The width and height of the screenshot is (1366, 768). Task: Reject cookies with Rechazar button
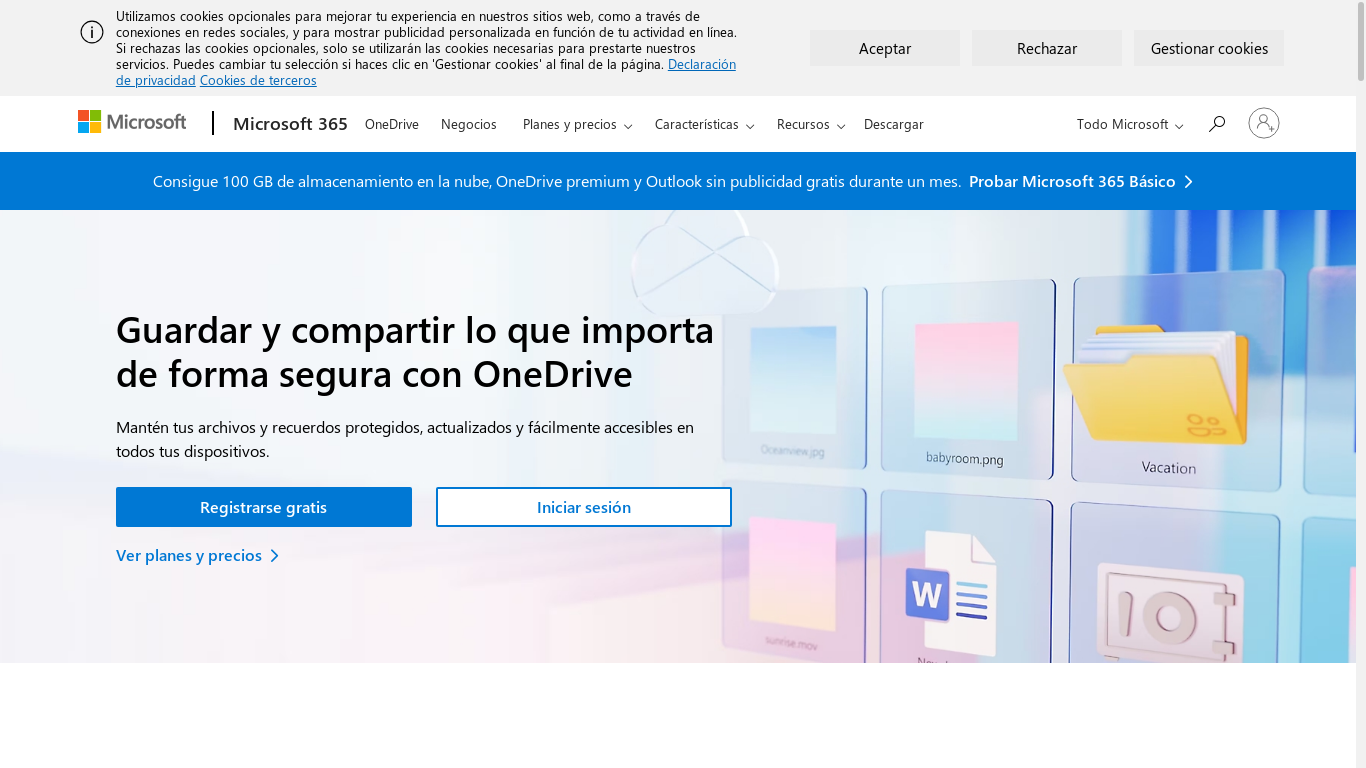pyautogui.click(x=1047, y=48)
